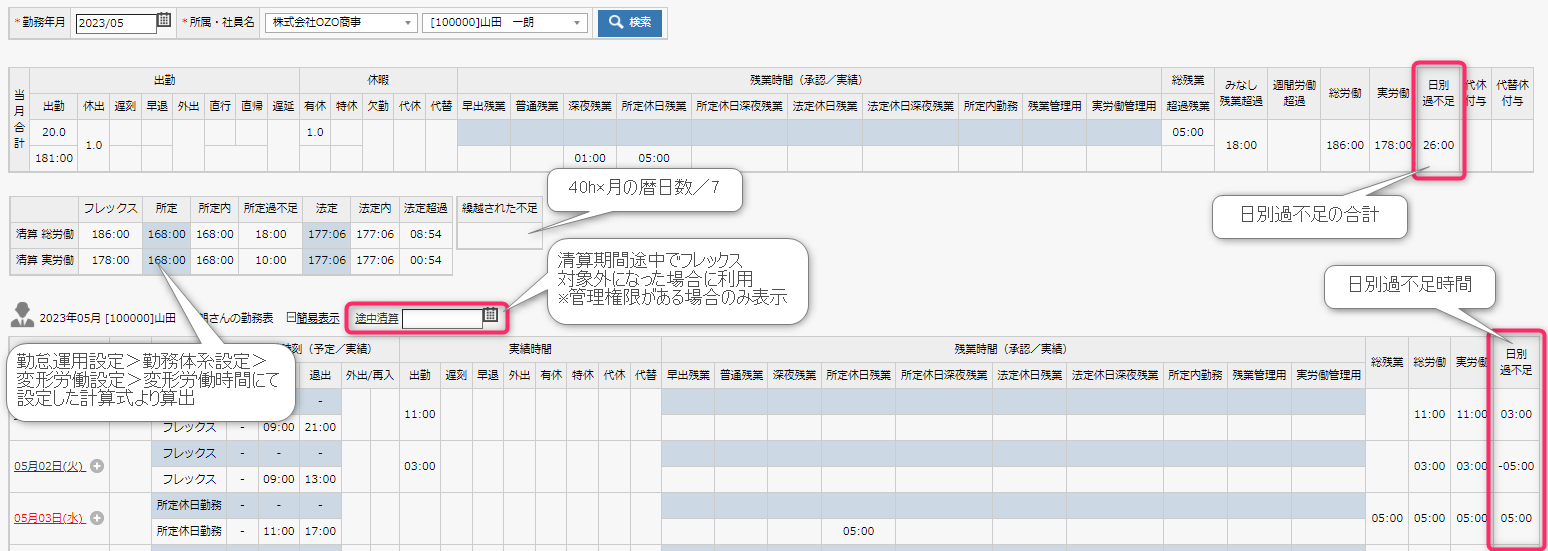This screenshot has height=551, width=1548.
Task: Open the [100000]山田 一朗 employee dropdown
Action: tap(505, 23)
